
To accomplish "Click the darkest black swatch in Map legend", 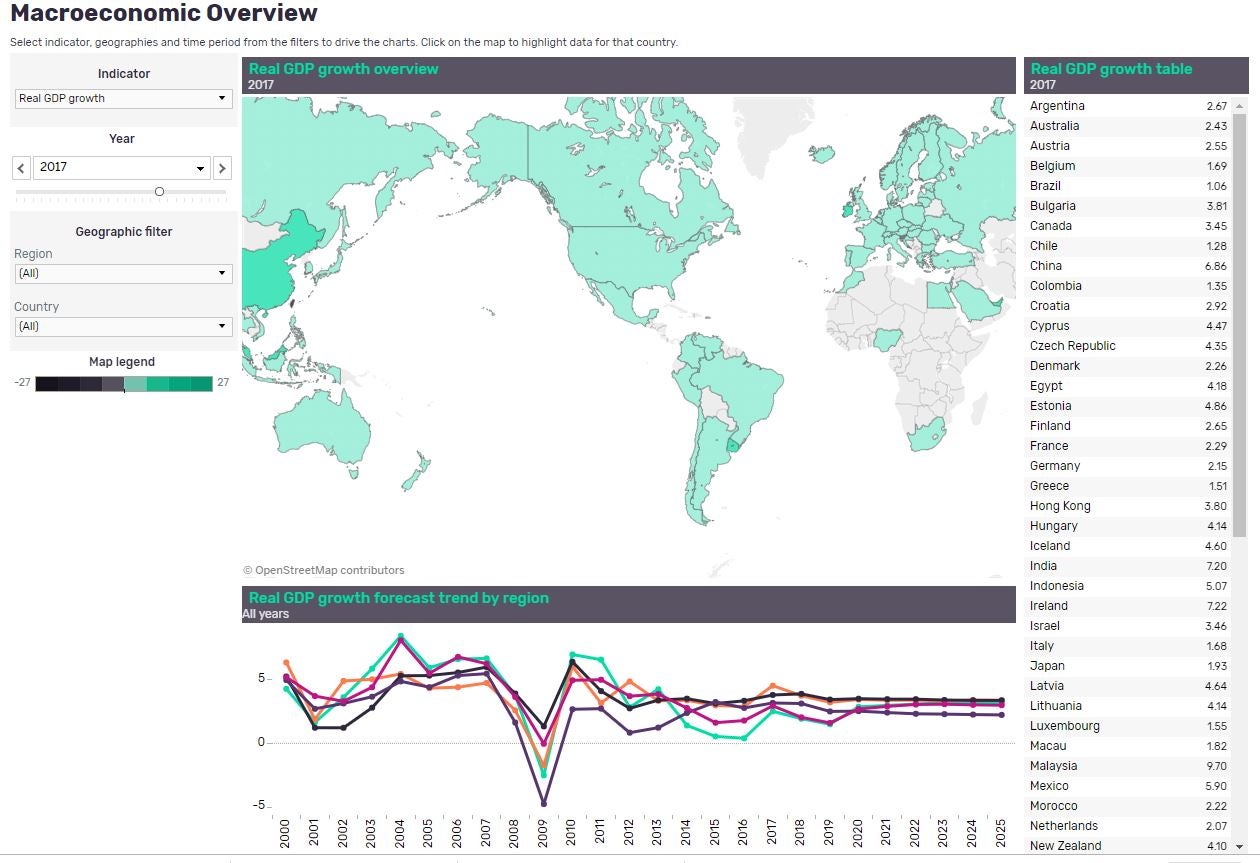I will point(46,383).
